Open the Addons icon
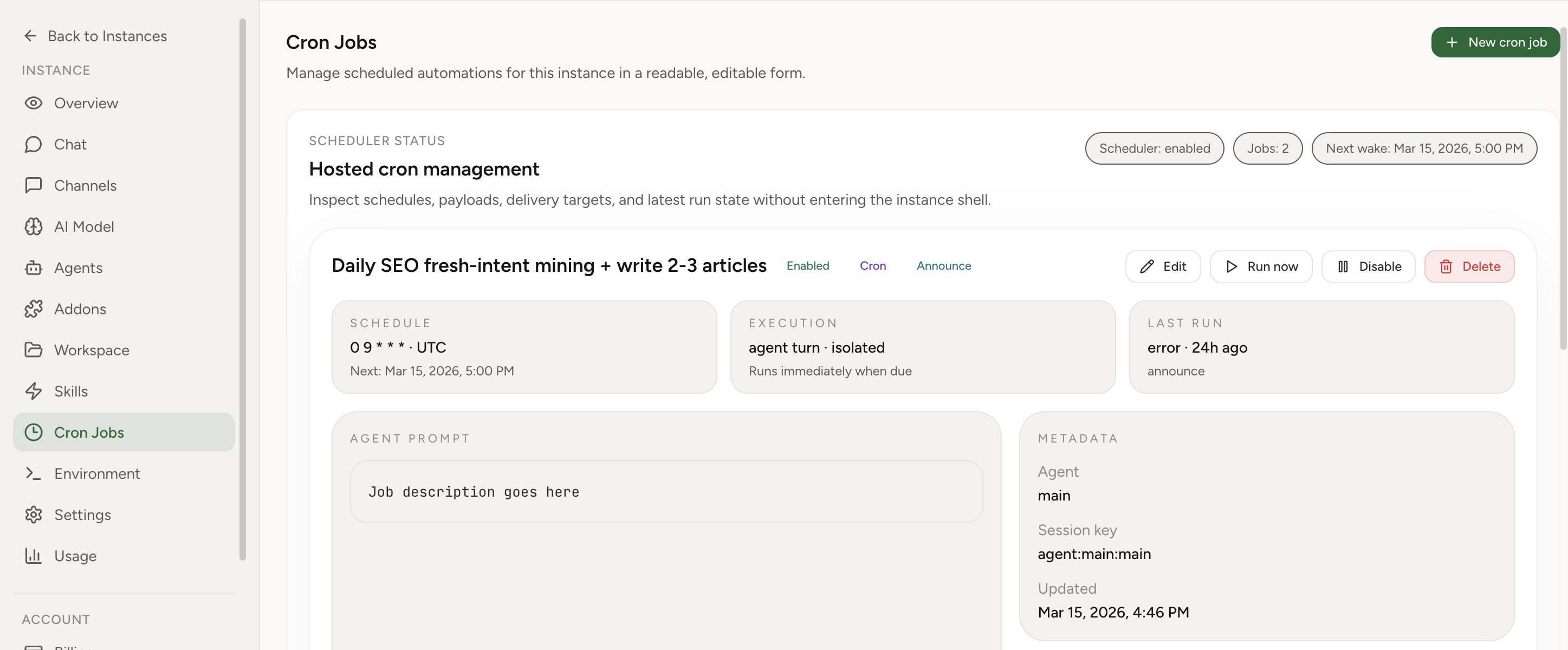The height and width of the screenshot is (650, 1568). click(x=34, y=309)
